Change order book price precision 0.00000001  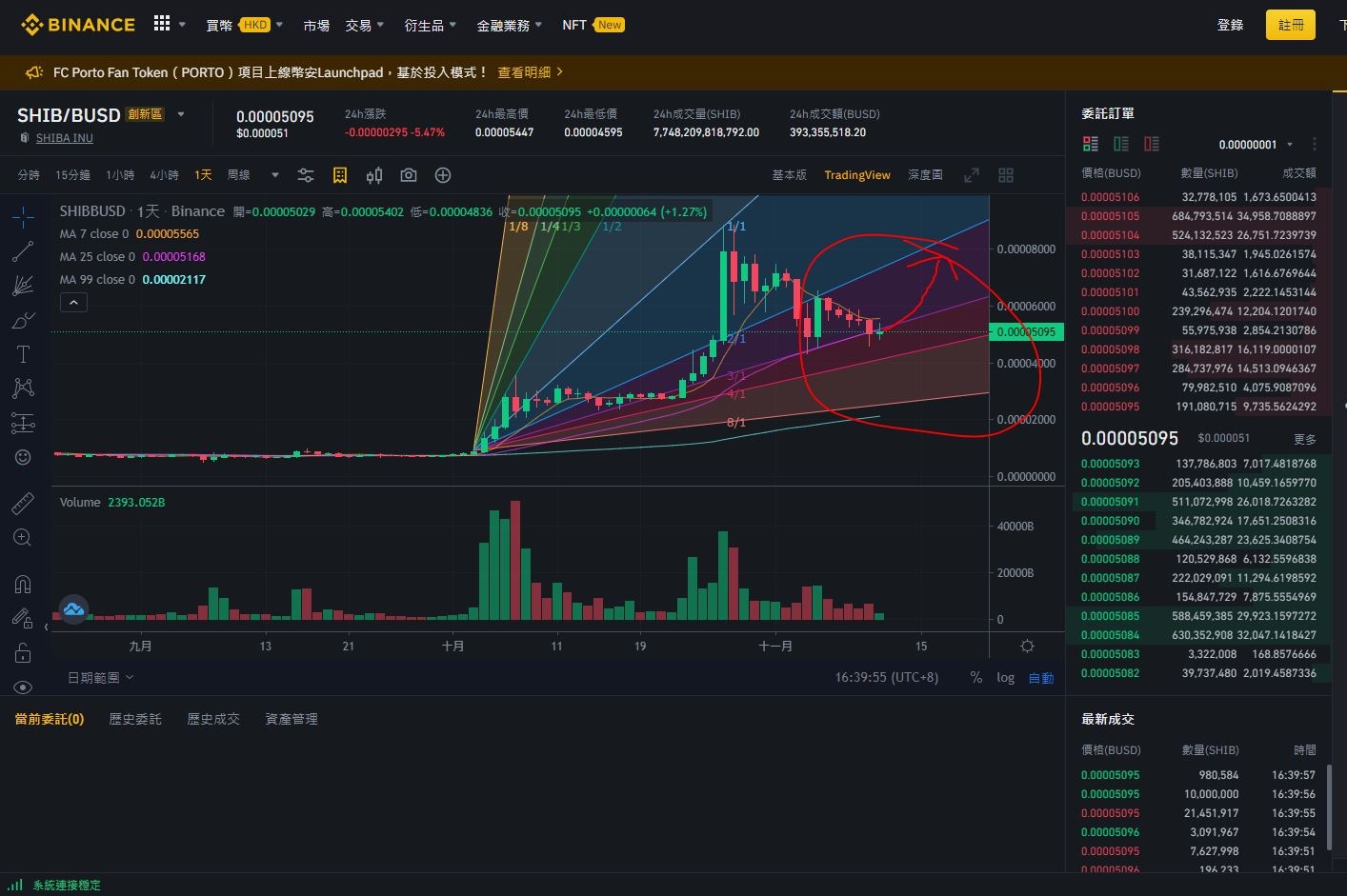pyautogui.click(x=1256, y=145)
